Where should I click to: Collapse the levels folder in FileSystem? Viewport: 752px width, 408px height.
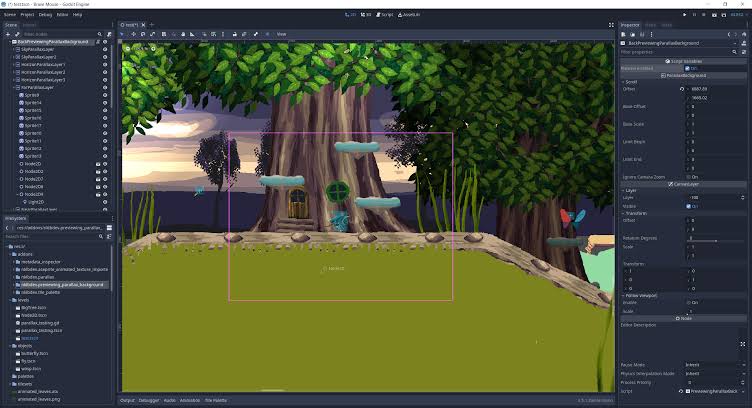(10, 300)
